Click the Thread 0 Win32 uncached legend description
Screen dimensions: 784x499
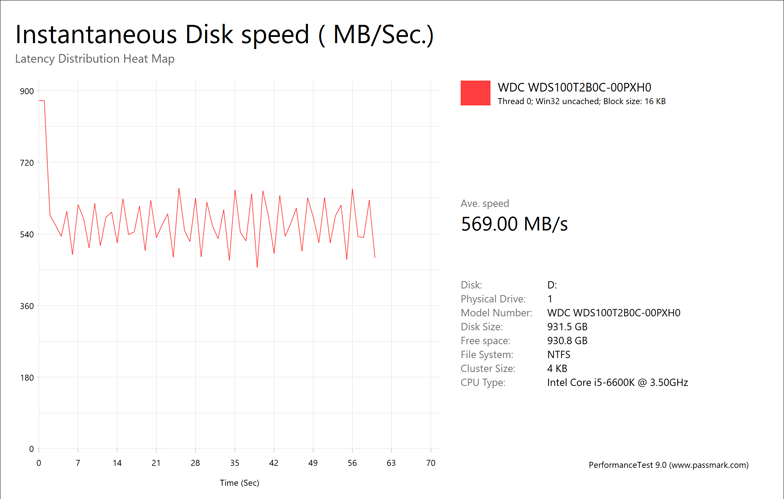coord(581,102)
